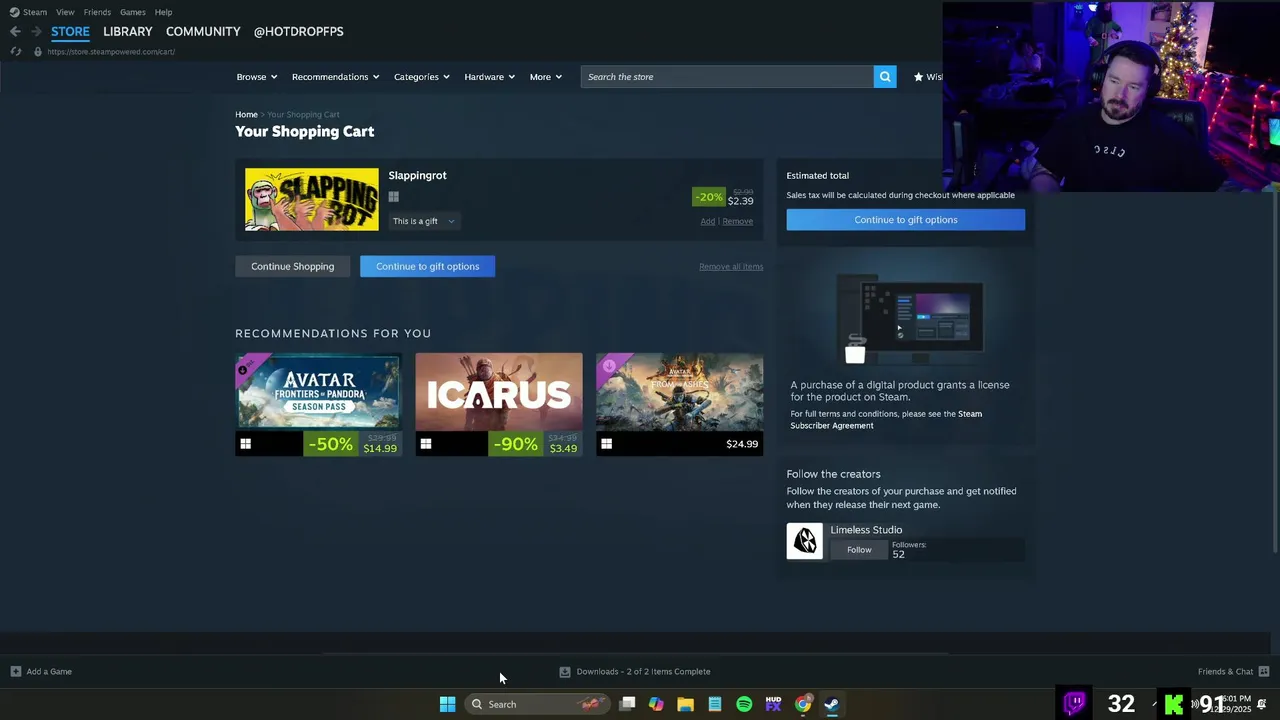The height and width of the screenshot is (720, 1280).
Task: Click the Steam icon in the taskbar
Action: [x=832, y=704]
